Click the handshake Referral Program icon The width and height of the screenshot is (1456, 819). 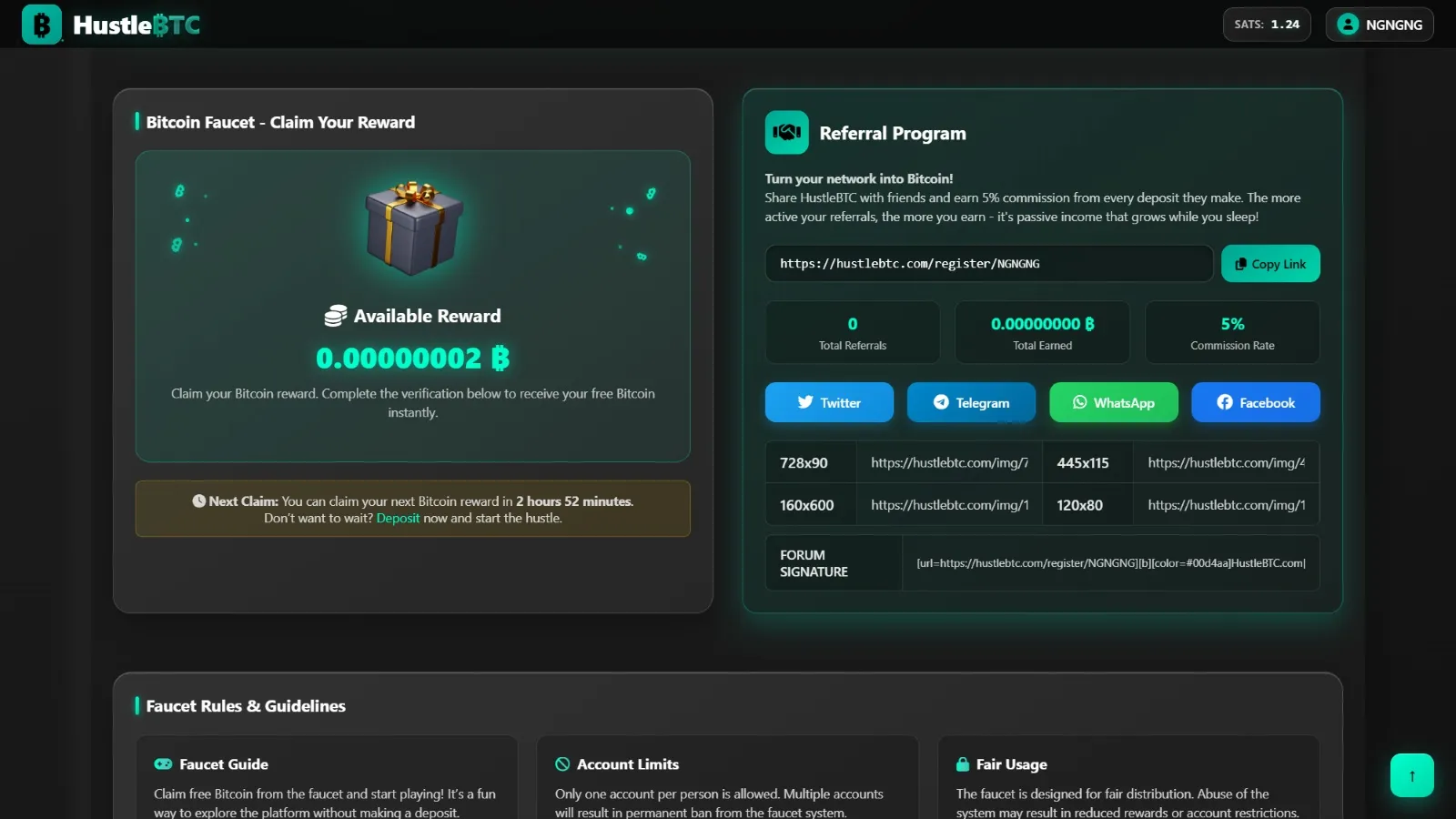click(x=786, y=133)
